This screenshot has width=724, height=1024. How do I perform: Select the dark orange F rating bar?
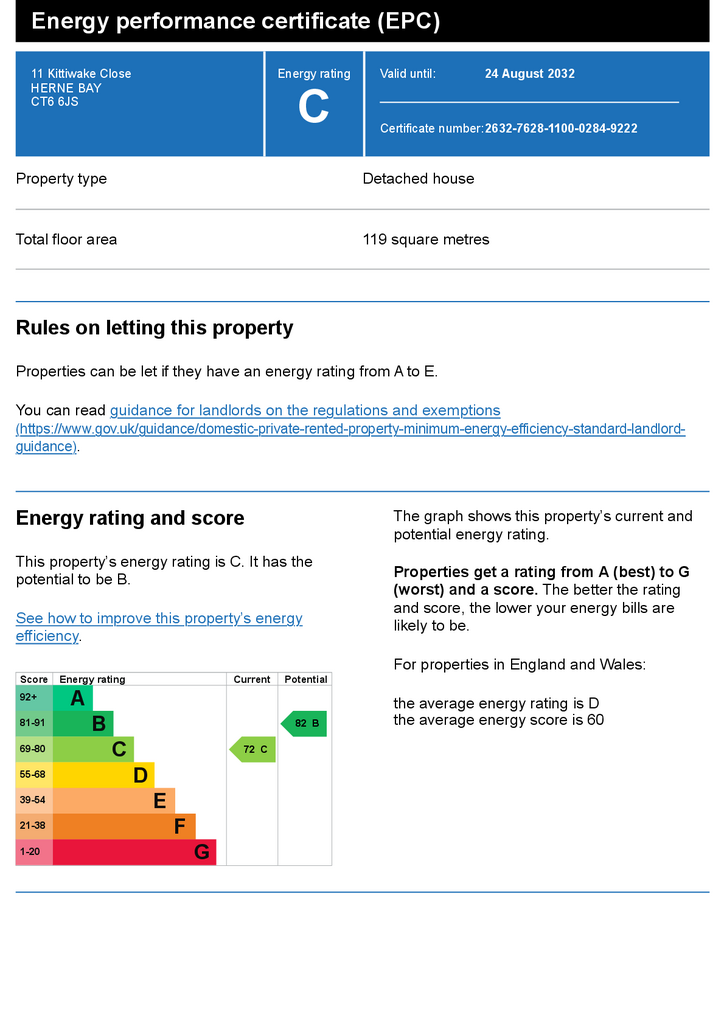tap(124, 826)
